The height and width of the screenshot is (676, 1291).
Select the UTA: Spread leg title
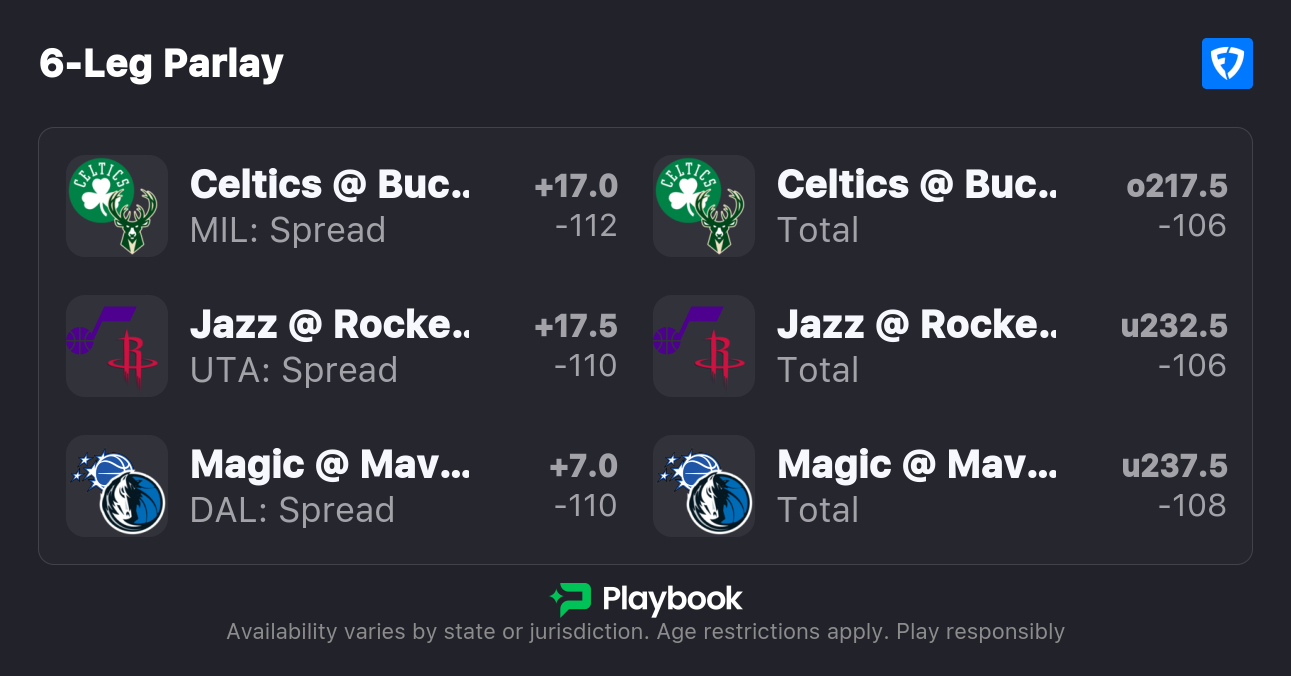(329, 325)
